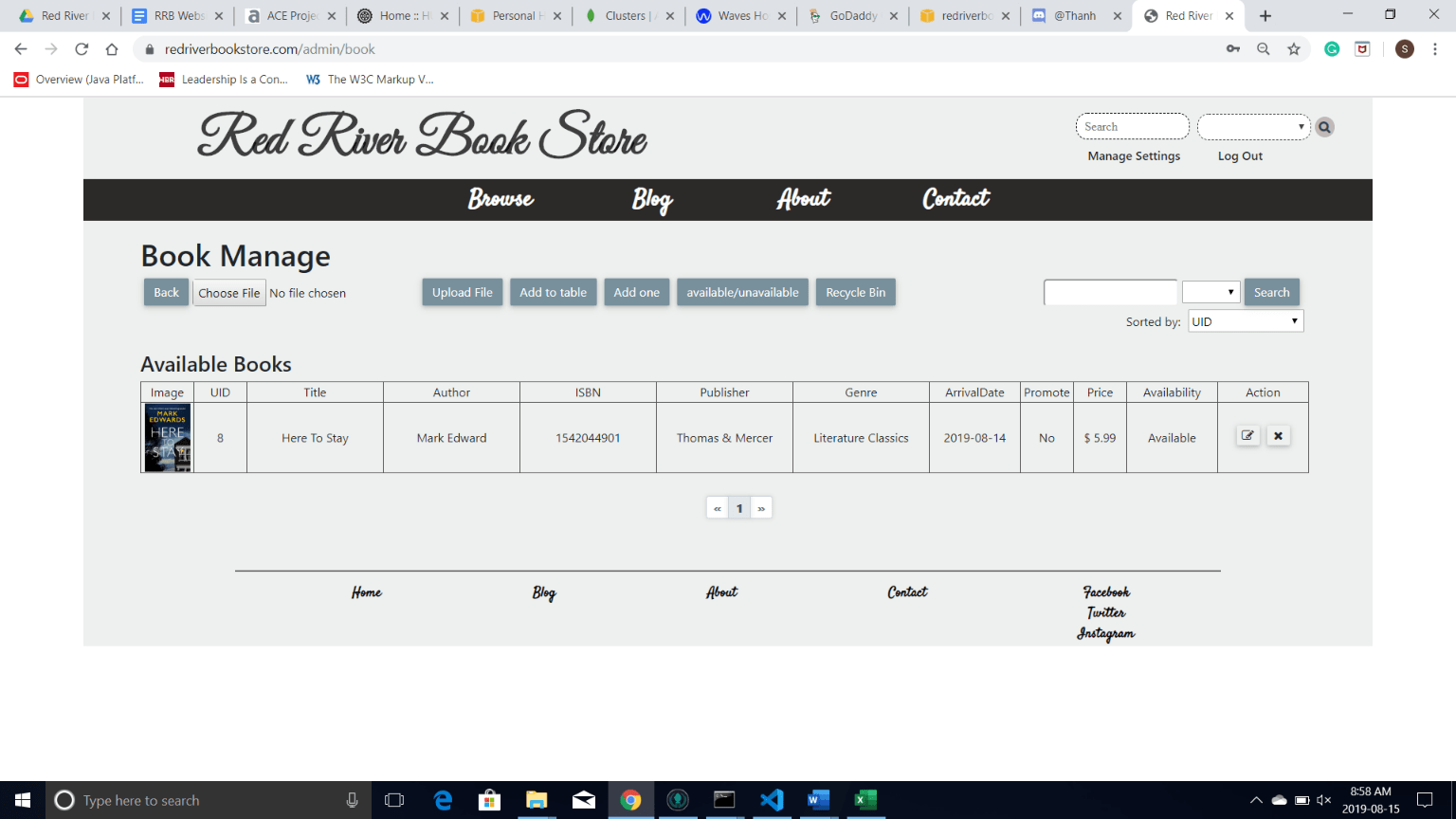Bookmark page with the star icon
Image resolution: width=1456 pixels, height=819 pixels.
pyautogui.click(x=1294, y=49)
